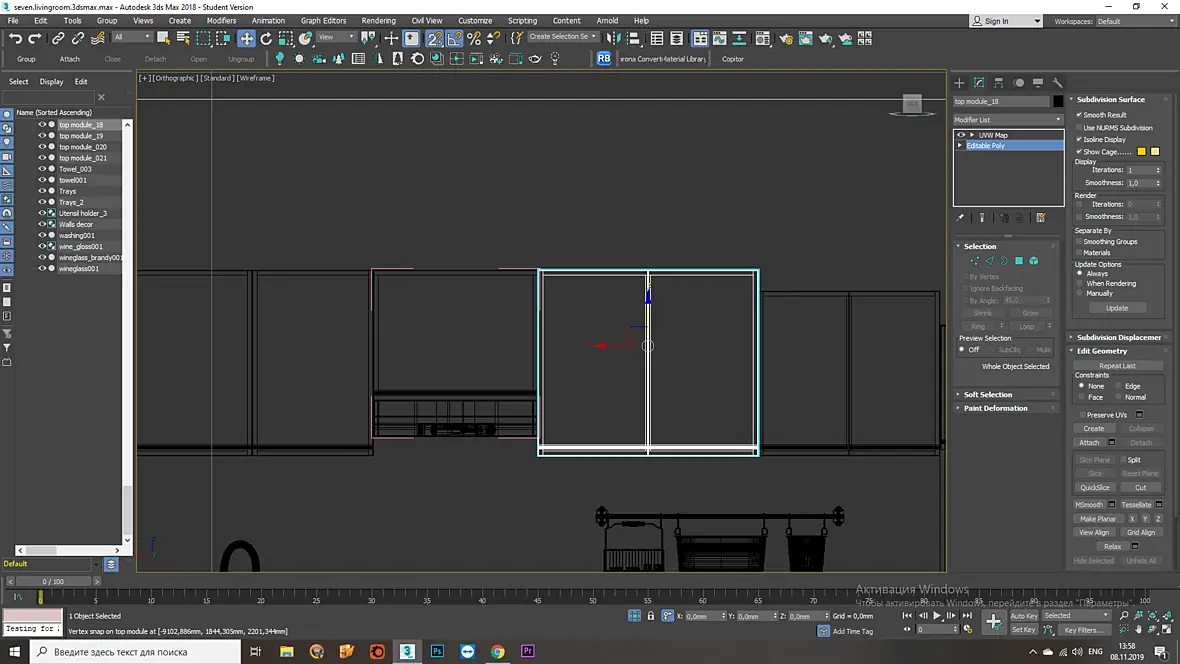Activate the Select and Move tool
1180x664 pixels.
coord(246,38)
